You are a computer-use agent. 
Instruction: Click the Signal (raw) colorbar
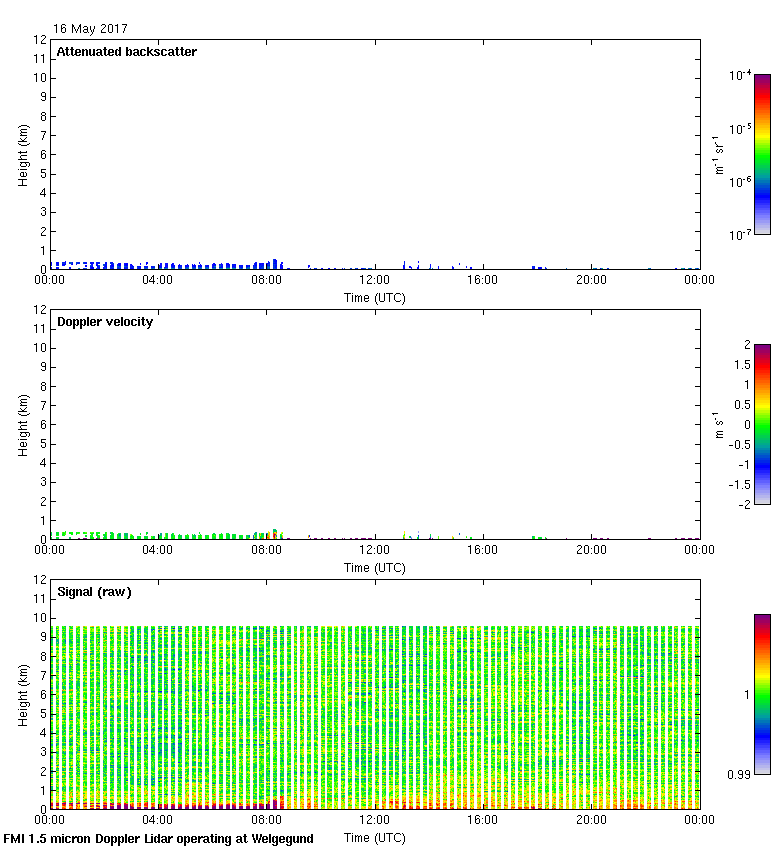[762, 694]
